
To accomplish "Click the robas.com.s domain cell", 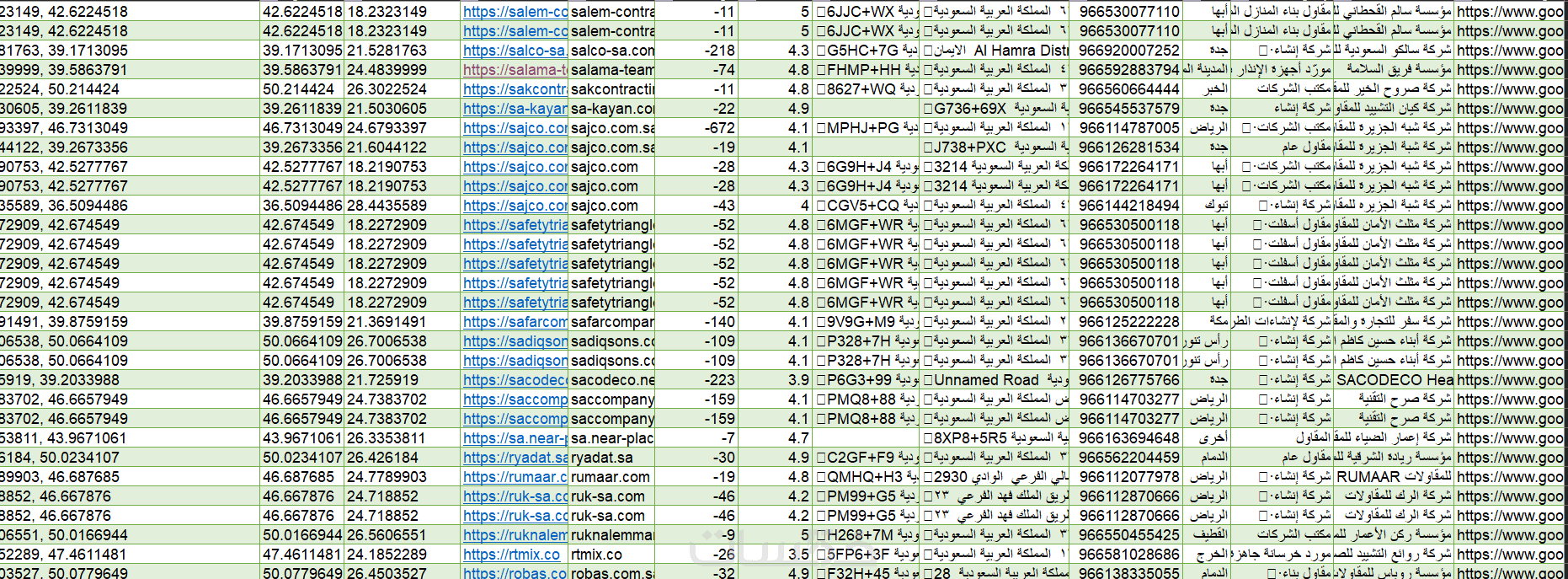I will point(612,572).
